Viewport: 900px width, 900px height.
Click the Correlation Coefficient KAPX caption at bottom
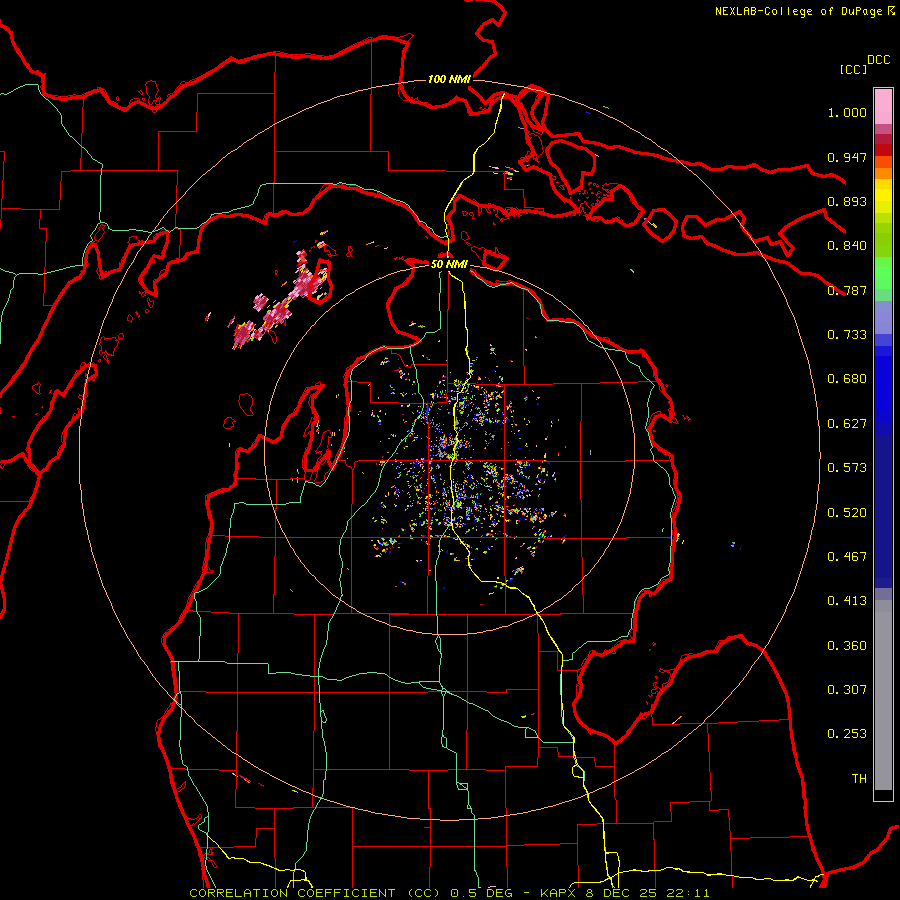[x=449, y=893]
